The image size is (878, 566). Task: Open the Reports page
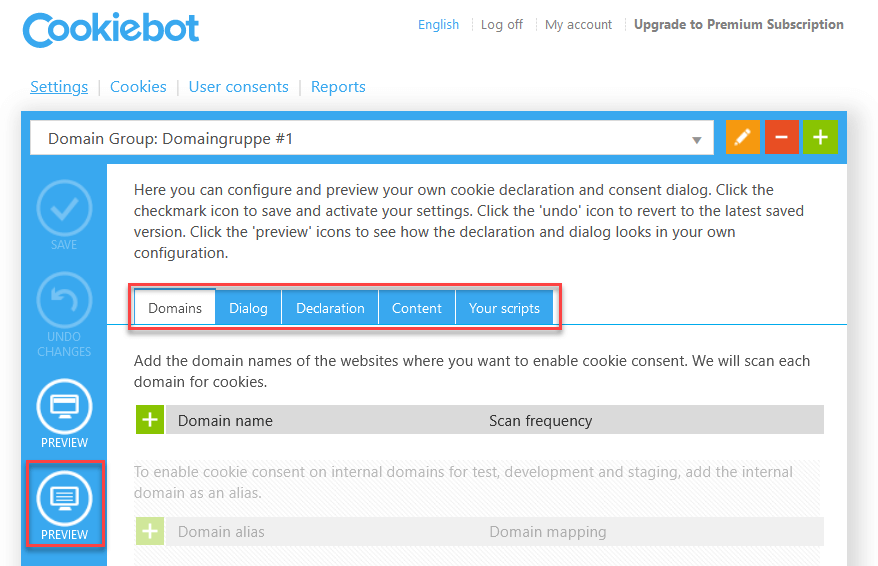tap(338, 87)
